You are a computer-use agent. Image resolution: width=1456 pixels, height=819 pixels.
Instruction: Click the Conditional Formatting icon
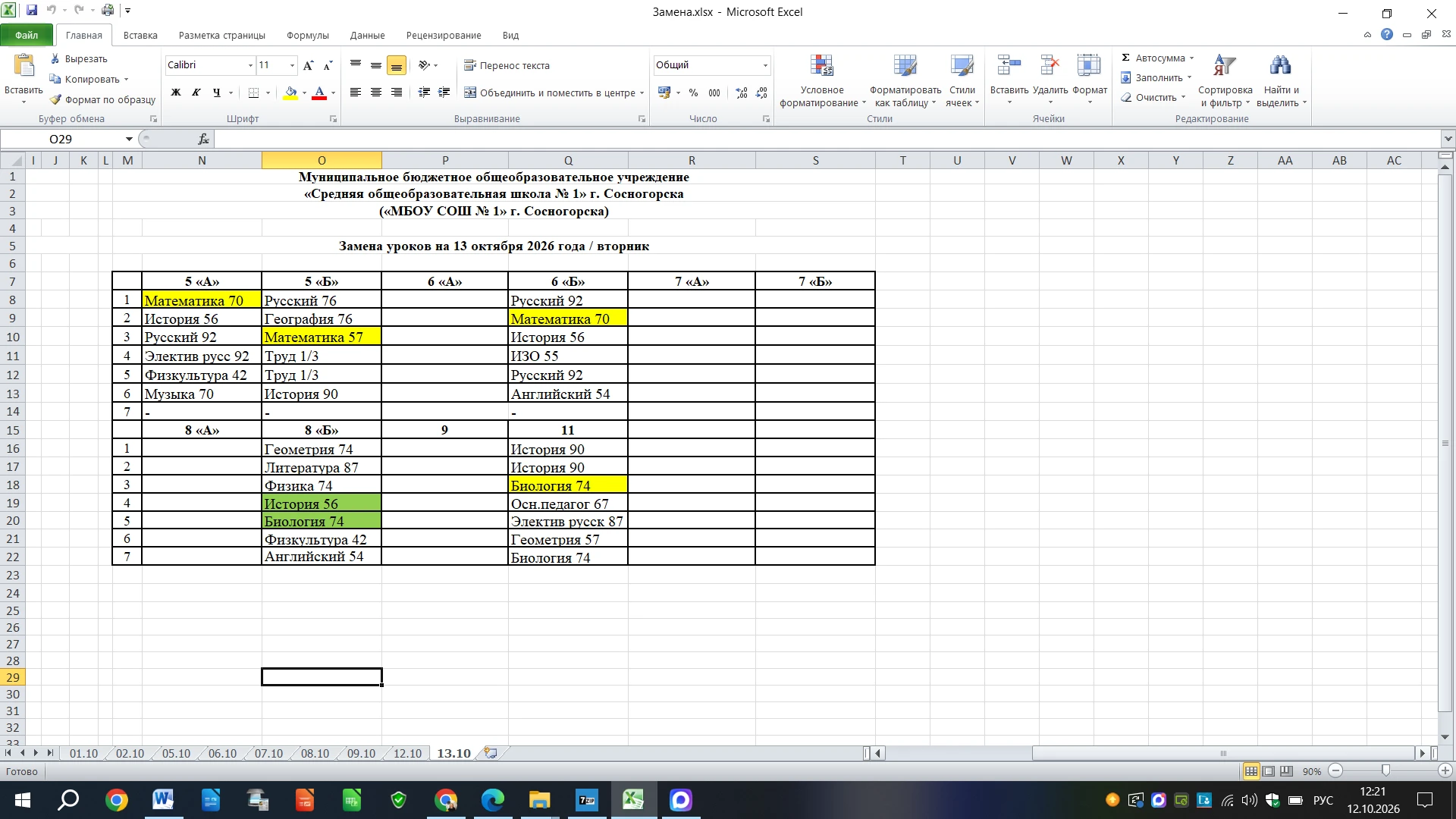point(822,67)
